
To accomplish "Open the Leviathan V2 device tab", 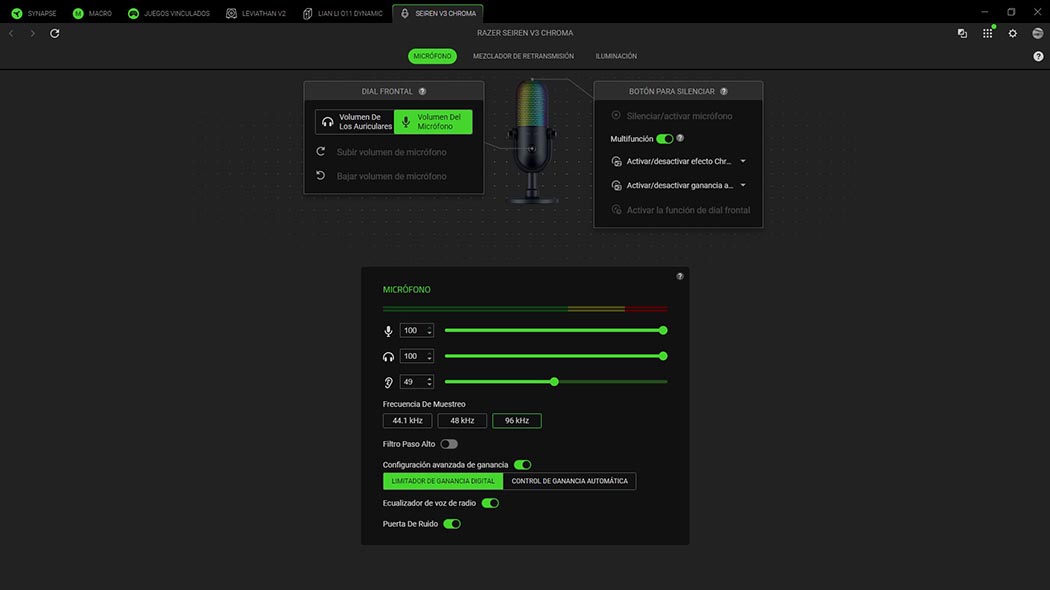I will pyautogui.click(x=257, y=13).
